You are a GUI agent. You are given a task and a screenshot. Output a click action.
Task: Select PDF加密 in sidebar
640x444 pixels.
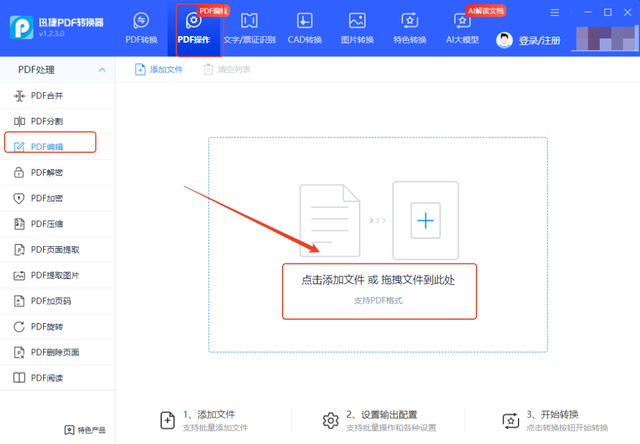pos(58,198)
